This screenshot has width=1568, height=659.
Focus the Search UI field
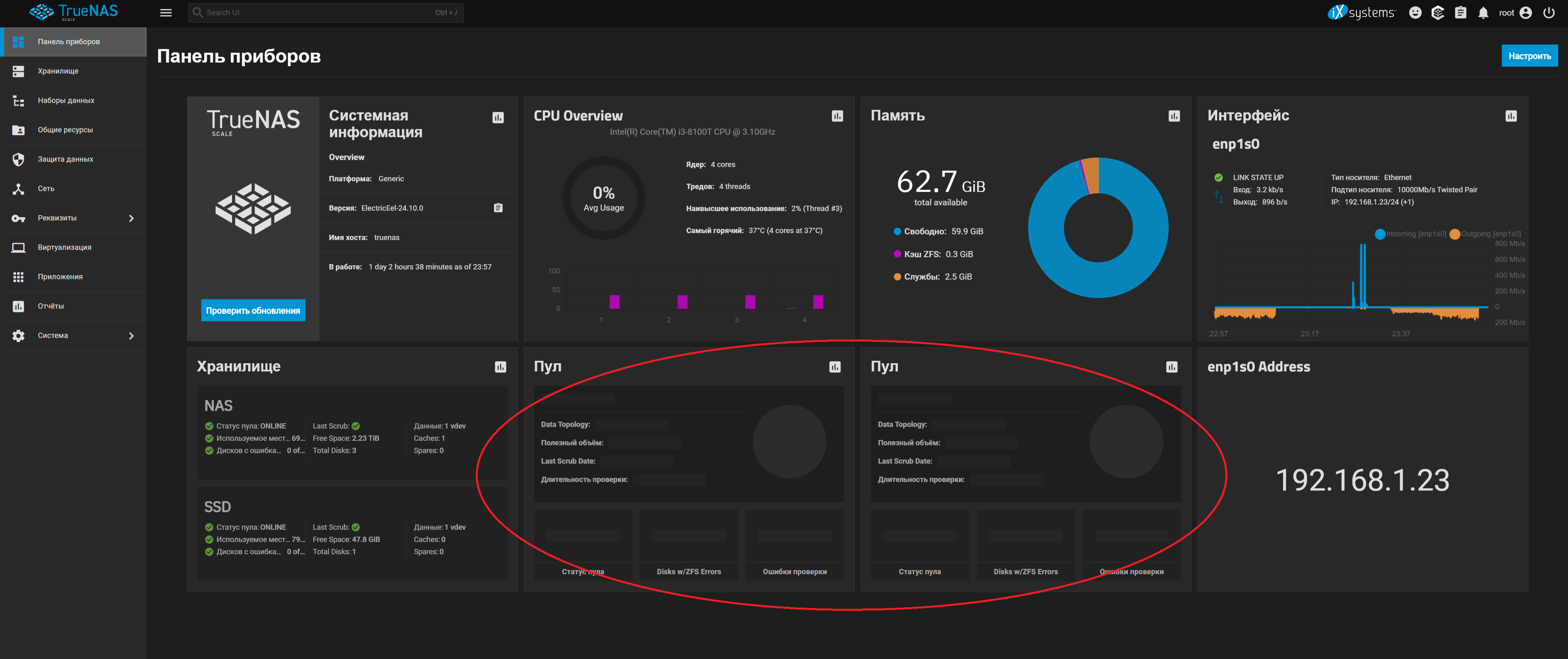tap(326, 13)
